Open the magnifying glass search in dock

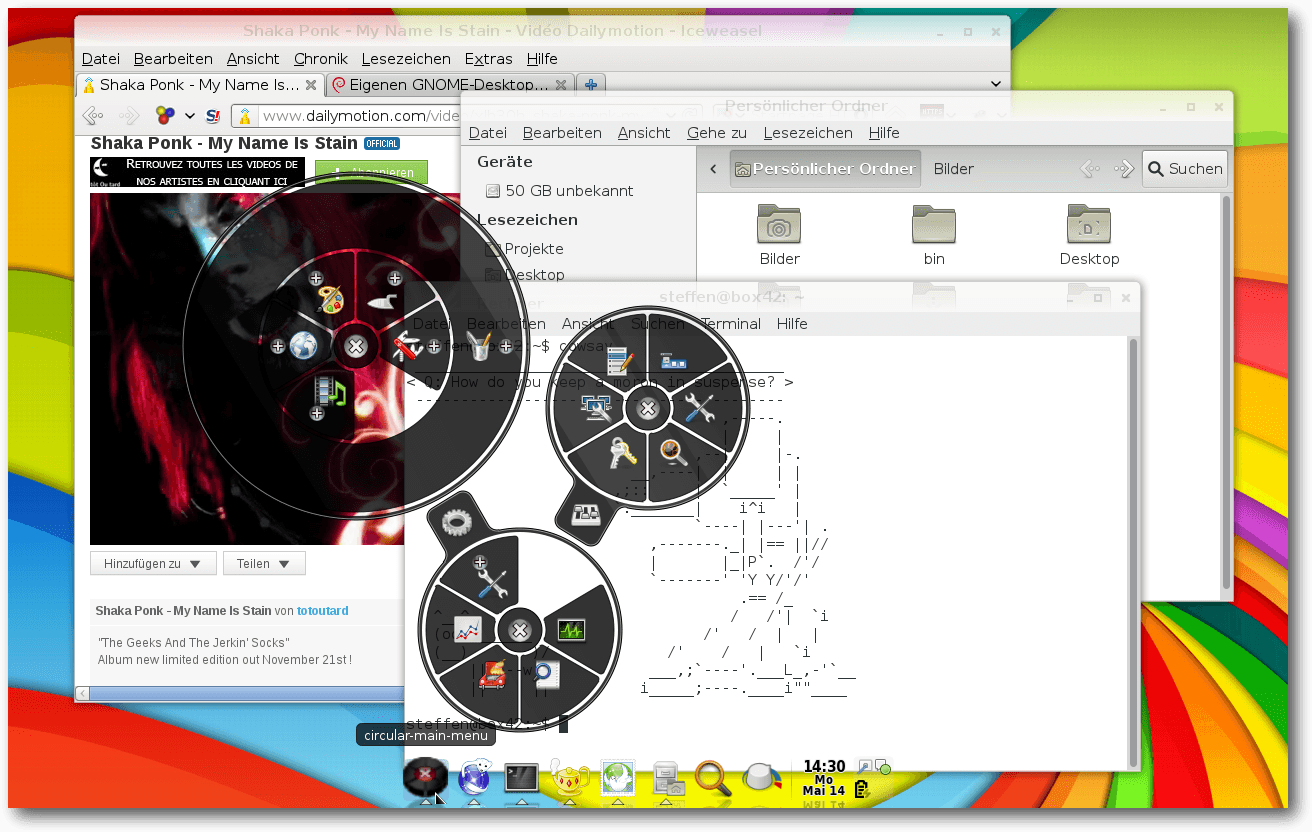pos(713,778)
